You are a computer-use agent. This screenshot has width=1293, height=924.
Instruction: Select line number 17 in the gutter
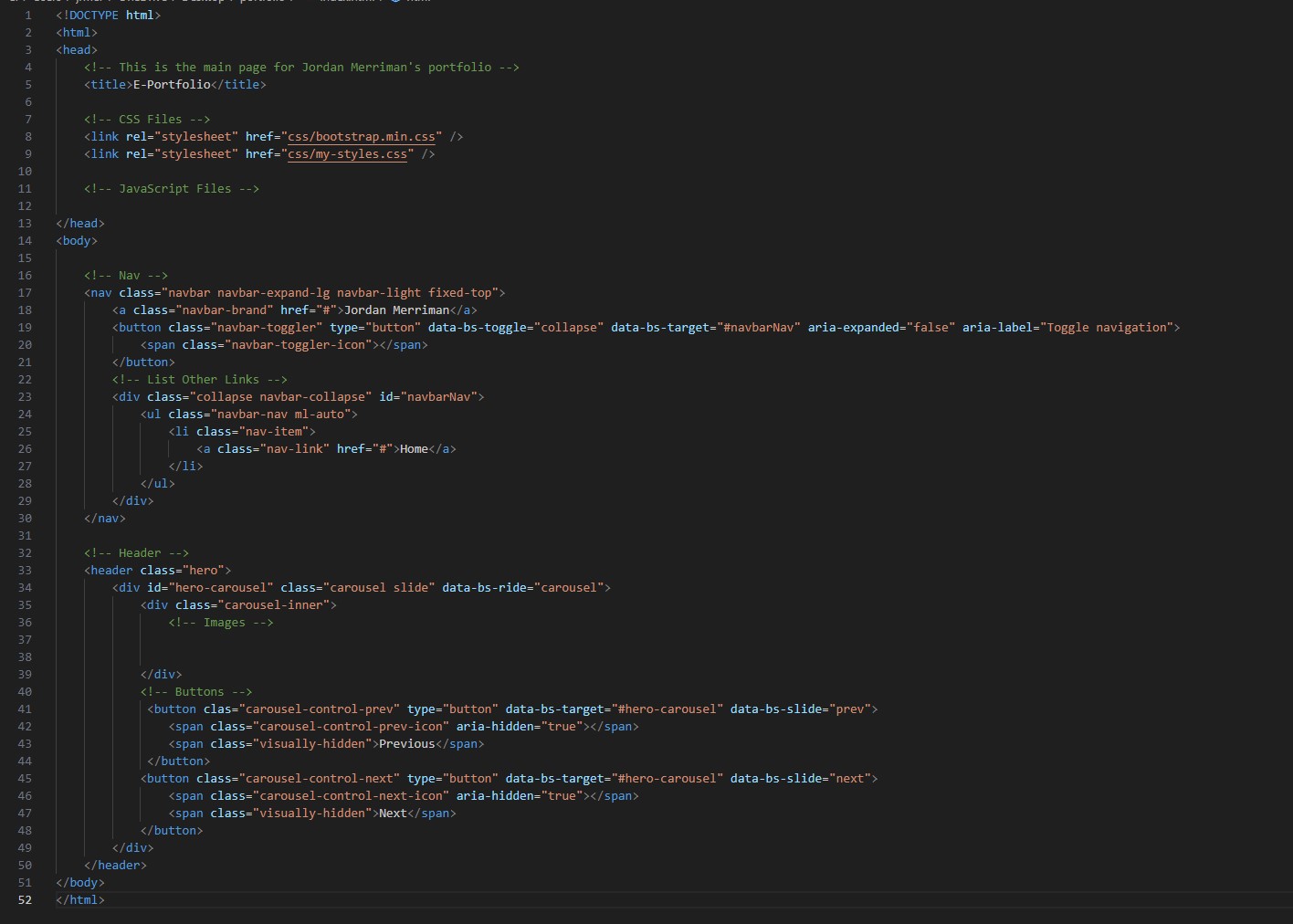(x=25, y=293)
